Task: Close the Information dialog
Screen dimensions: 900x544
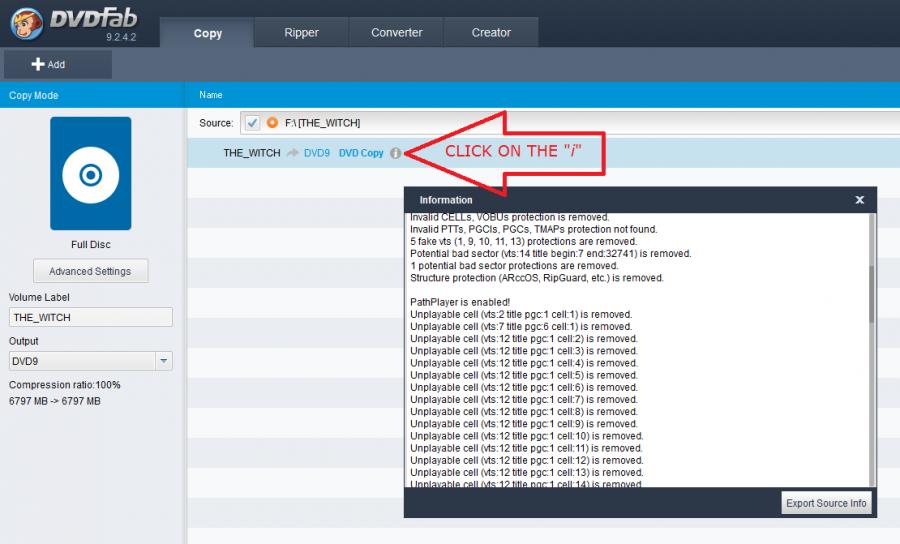Action: click(x=859, y=200)
